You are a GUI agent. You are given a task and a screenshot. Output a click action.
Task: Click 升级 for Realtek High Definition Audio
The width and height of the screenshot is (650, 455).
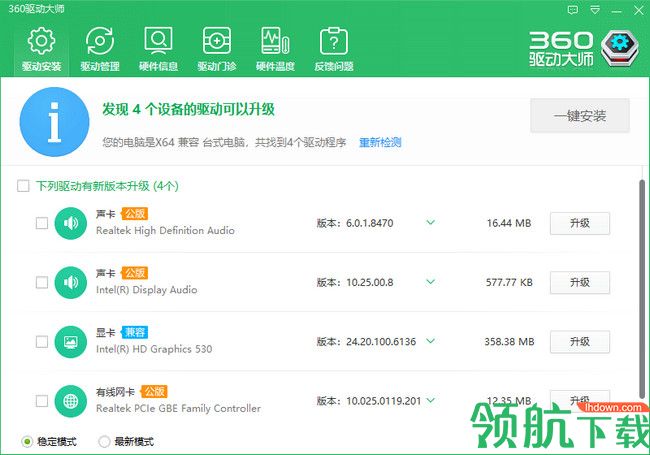tap(580, 223)
